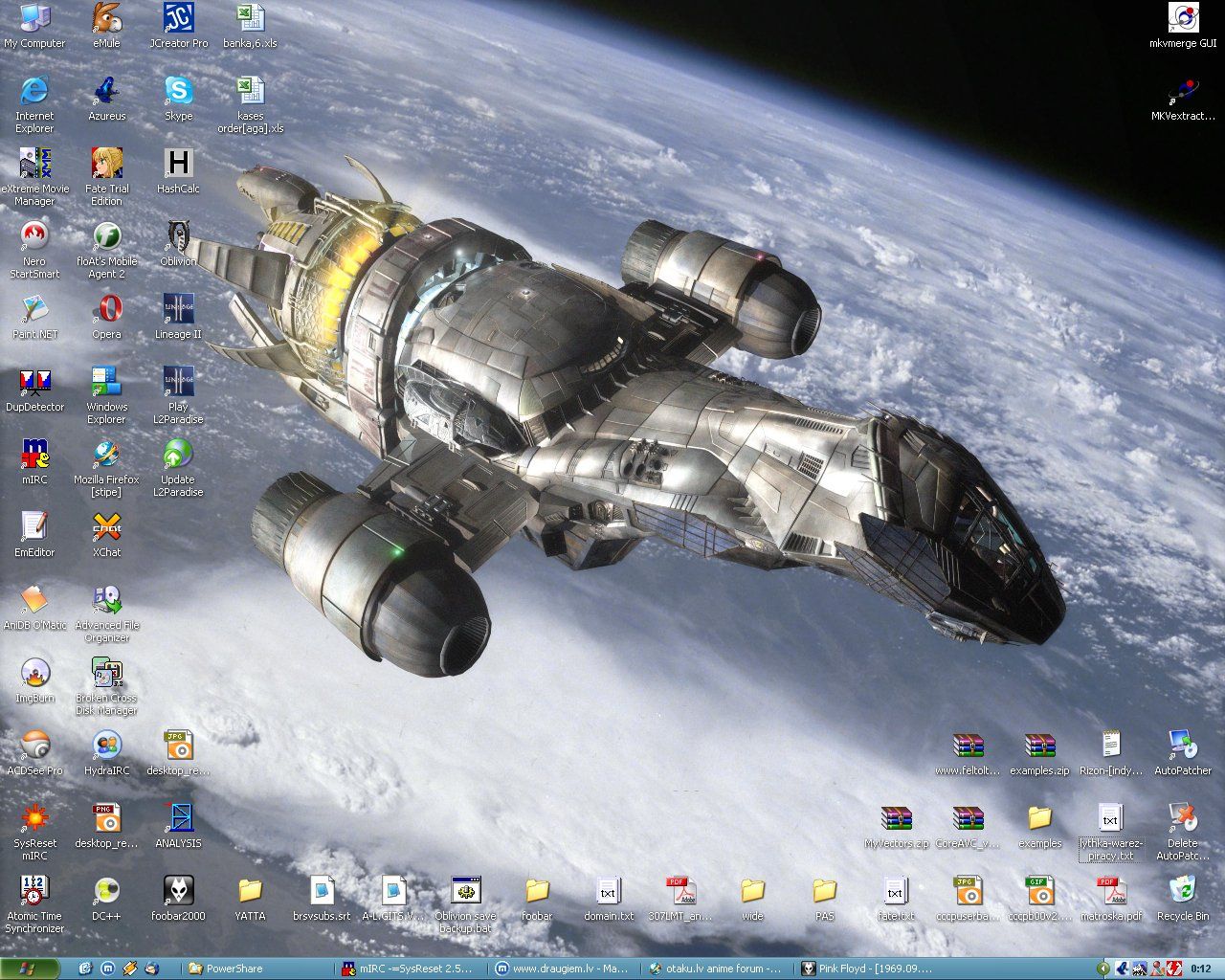The height and width of the screenshot is (980, 1225).
Task: Switch to mIRC SysReset taskbar button
Action: [x=412, y=969]
